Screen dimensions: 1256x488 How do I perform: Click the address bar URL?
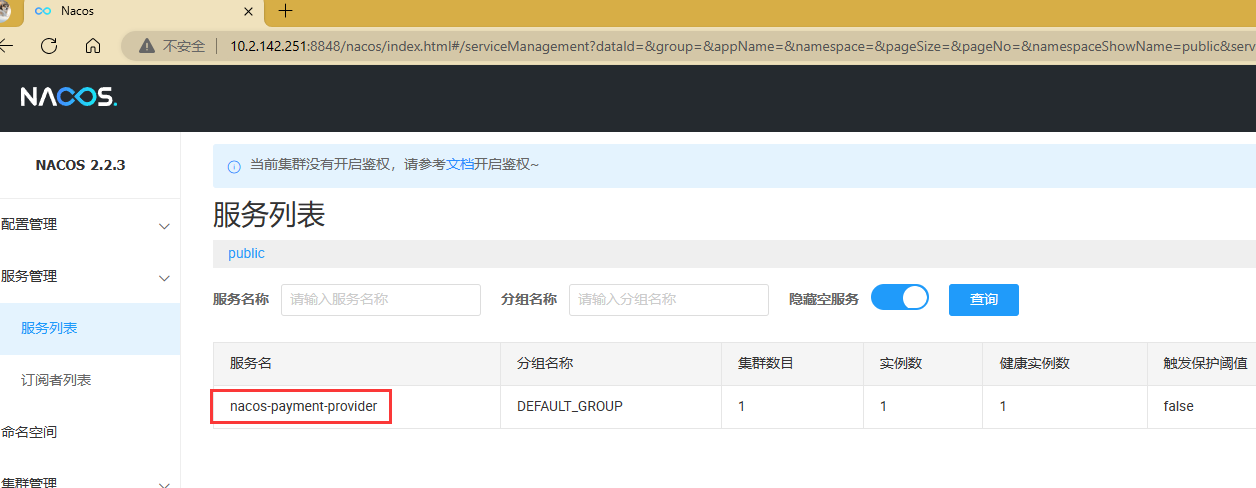(742, 46)
